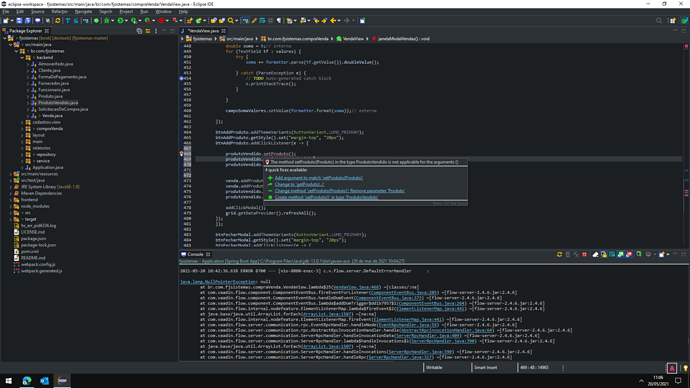Expand Maven Dependencies node
This screenshot has width=690, height=388.
pyautogui.click(x=11, y=193)
